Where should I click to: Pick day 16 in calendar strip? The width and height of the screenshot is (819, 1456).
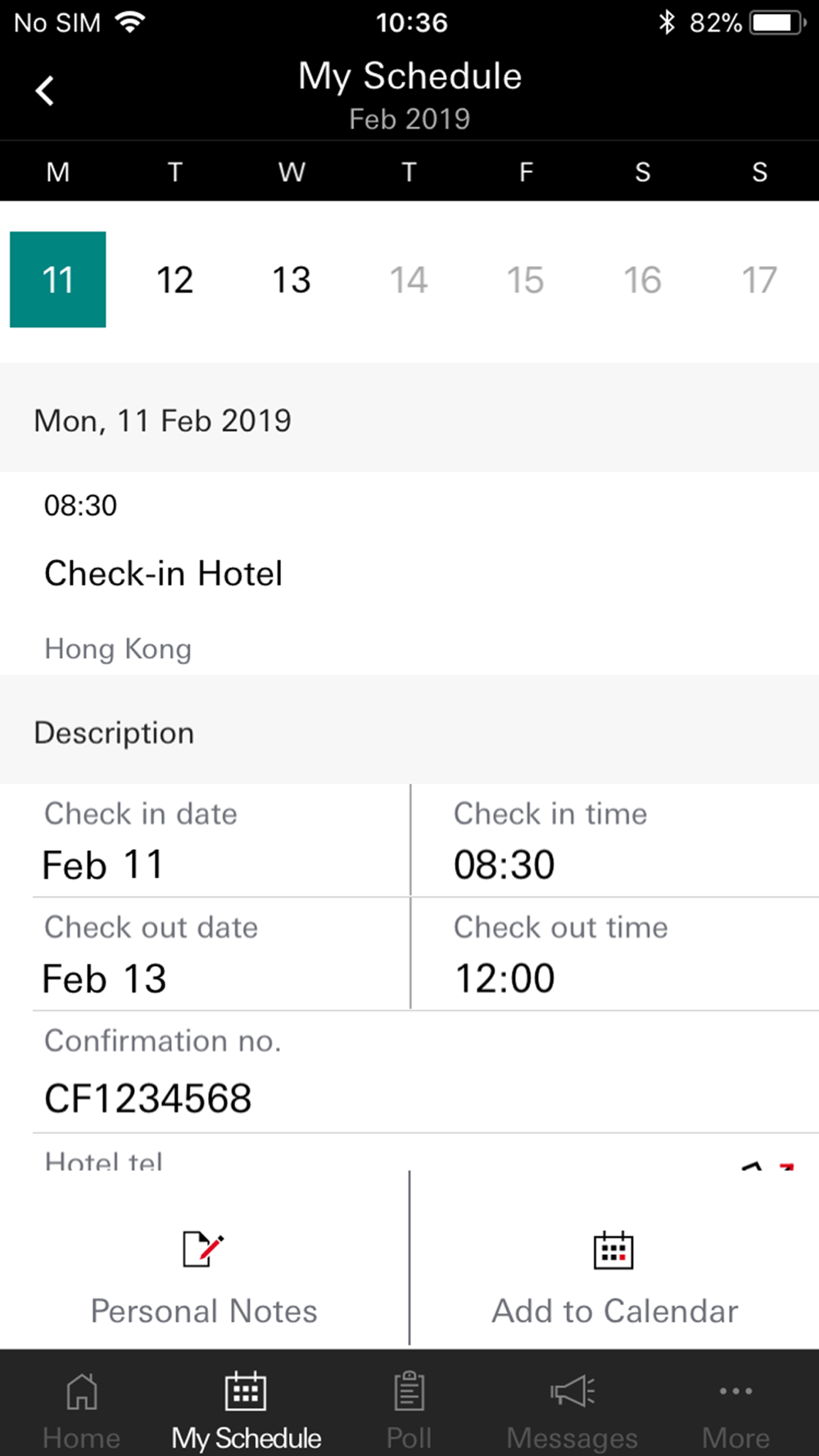coord(642,280)
